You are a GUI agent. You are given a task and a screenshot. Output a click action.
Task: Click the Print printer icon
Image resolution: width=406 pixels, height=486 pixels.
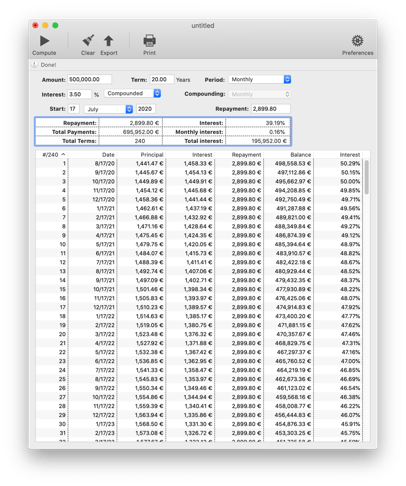coord(149,41)
